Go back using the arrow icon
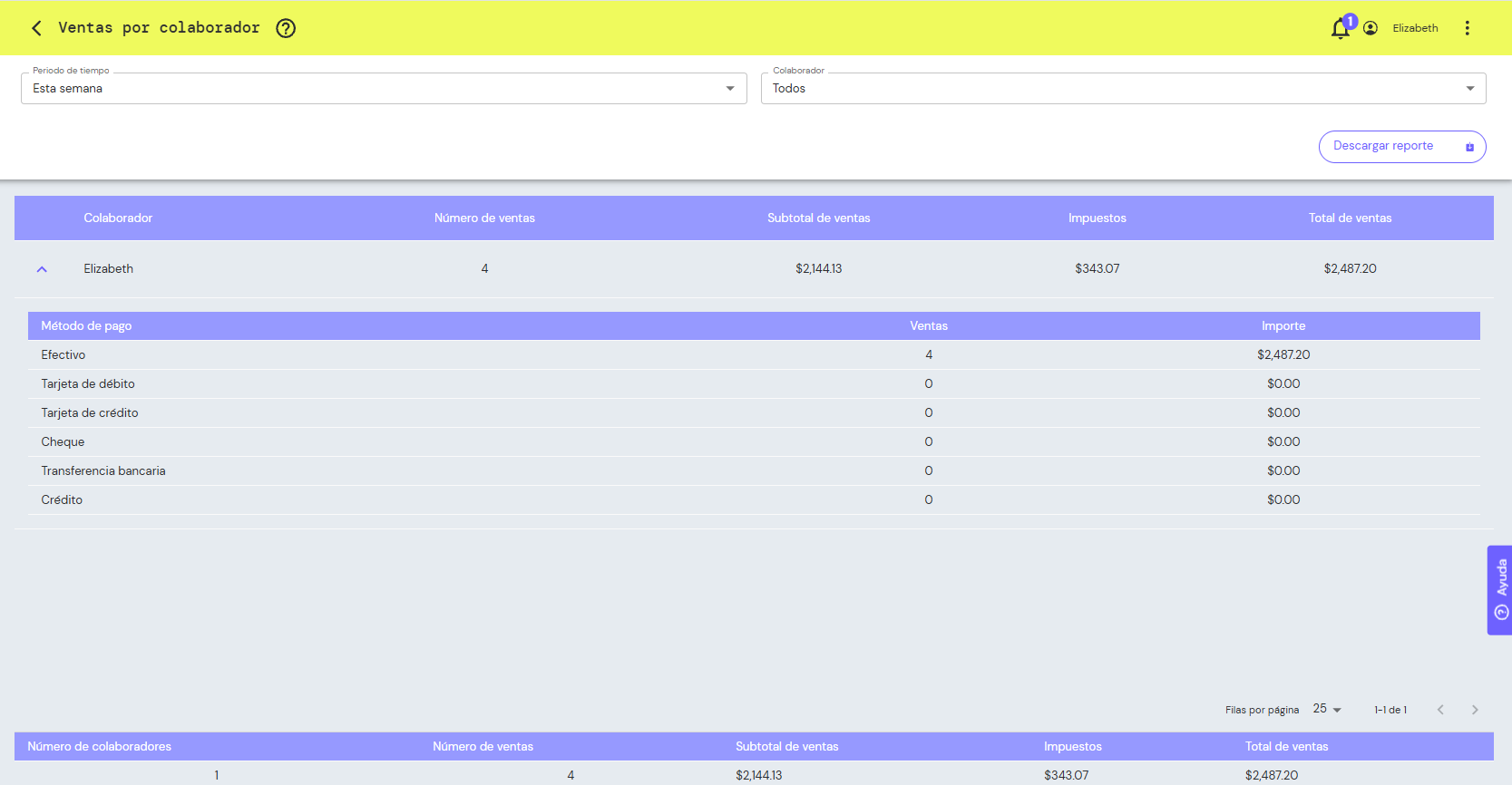The height and width of the screenshot is (785, 1512). coord(36,28)
